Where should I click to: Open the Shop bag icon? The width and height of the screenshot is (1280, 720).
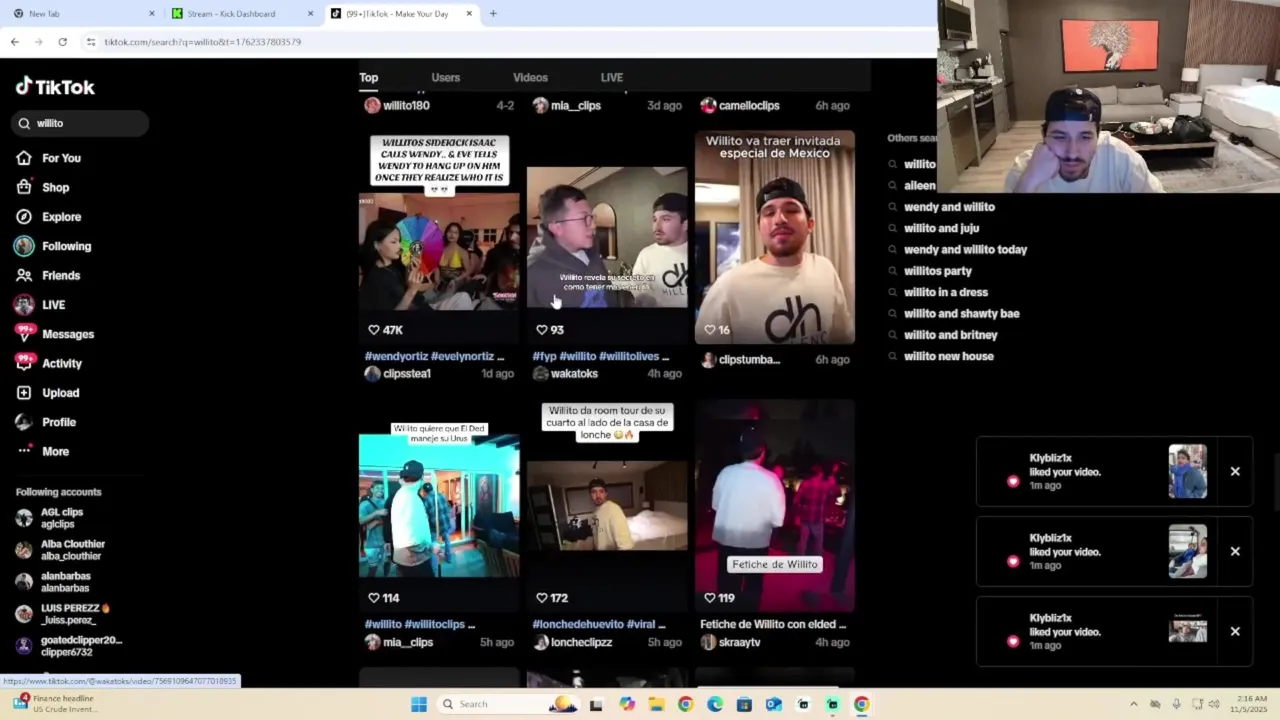click(x=24, y=187)
